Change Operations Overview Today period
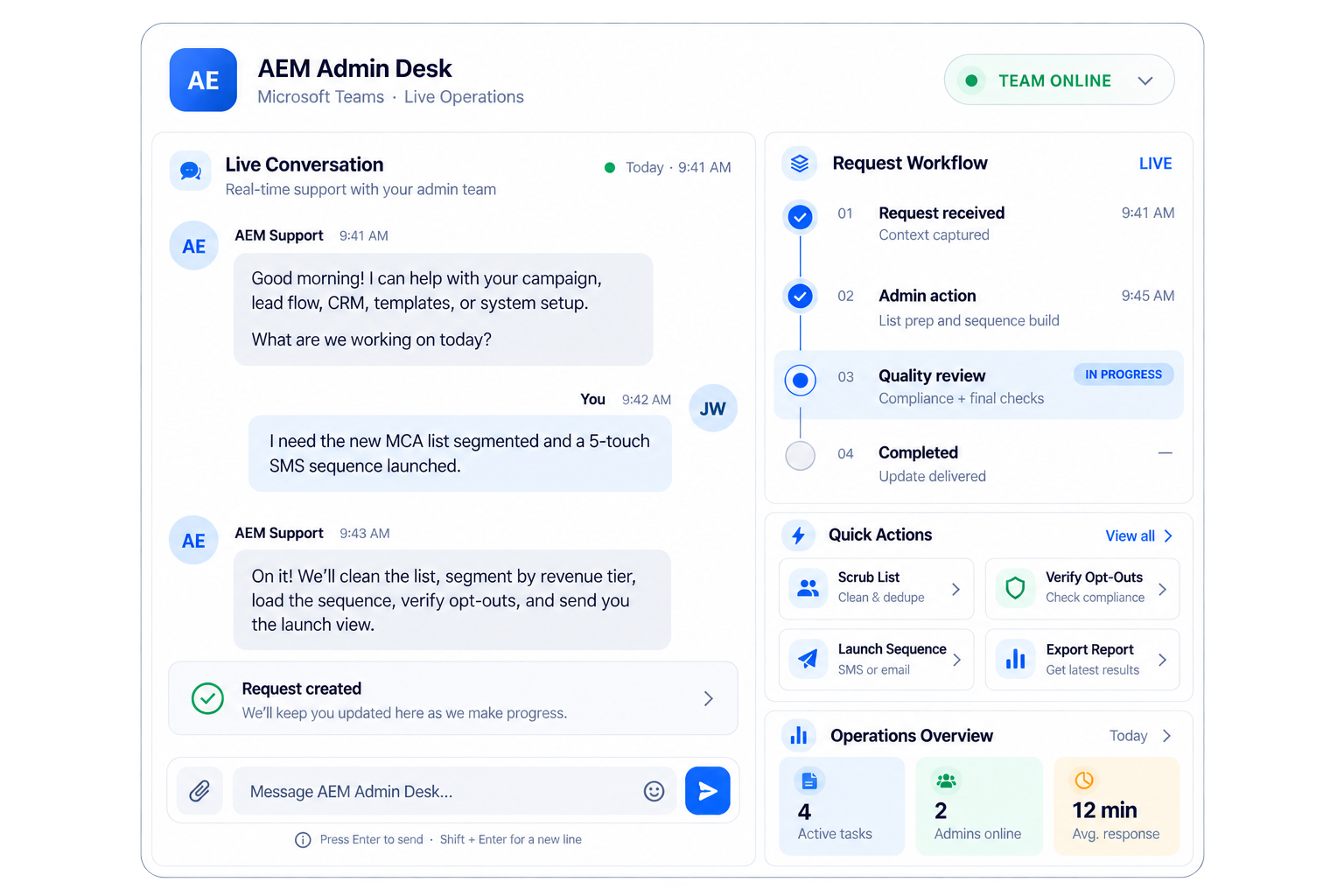The height and width of the screenshot is (896, 1344). [x=1140, y=736]
